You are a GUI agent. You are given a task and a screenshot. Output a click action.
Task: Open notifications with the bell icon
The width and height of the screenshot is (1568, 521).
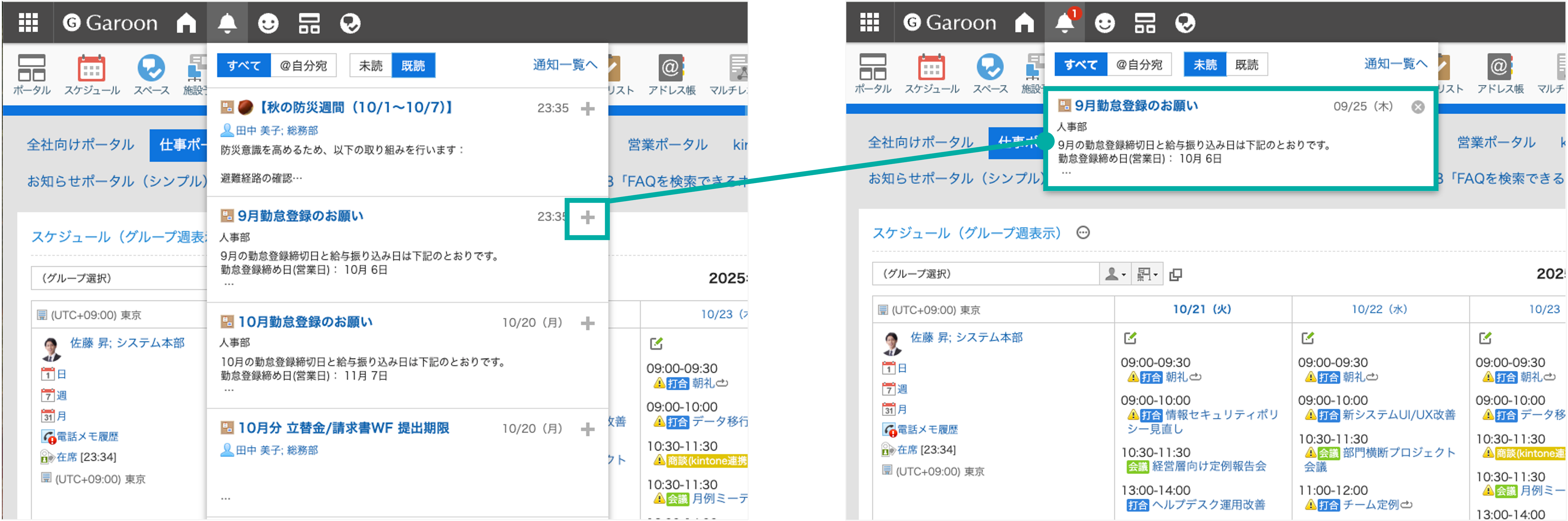tap(228, 22)
